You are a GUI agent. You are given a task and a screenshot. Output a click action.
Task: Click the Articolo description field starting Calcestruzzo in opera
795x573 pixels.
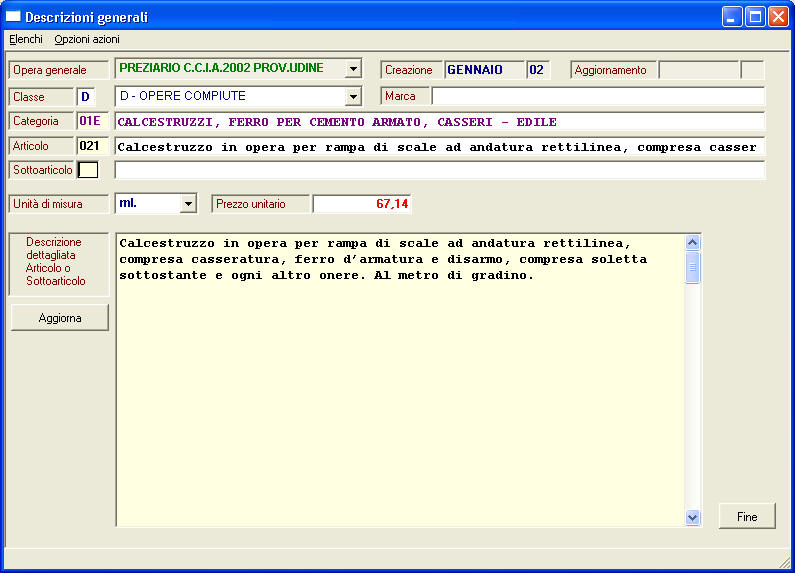pos(440,147)
